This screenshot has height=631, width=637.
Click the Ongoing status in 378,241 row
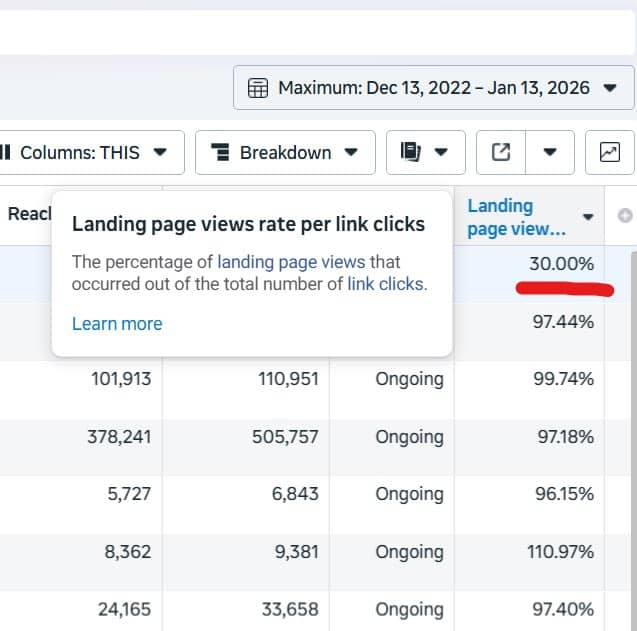(409, 437)
